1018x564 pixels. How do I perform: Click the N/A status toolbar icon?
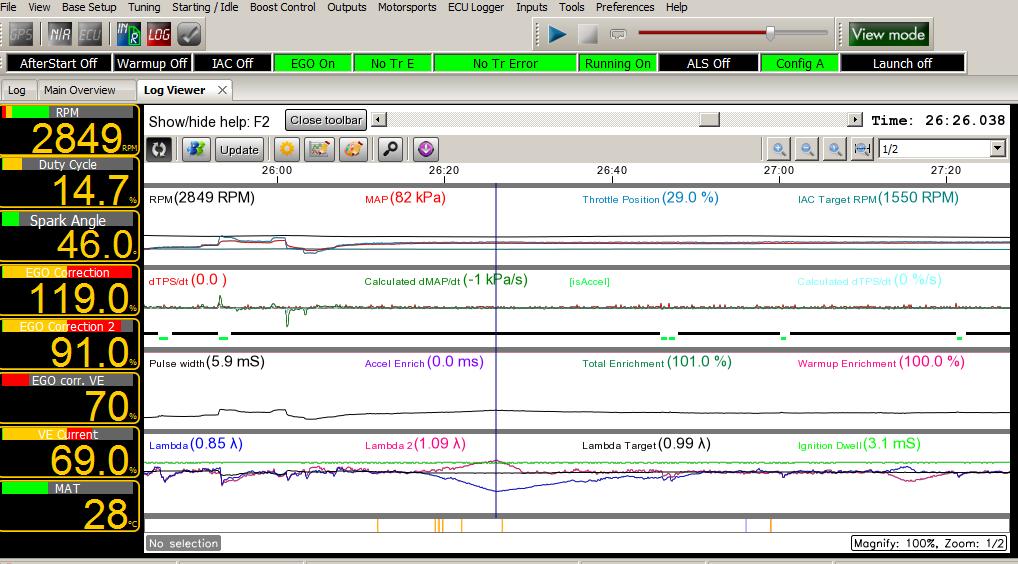coord(60,34)
